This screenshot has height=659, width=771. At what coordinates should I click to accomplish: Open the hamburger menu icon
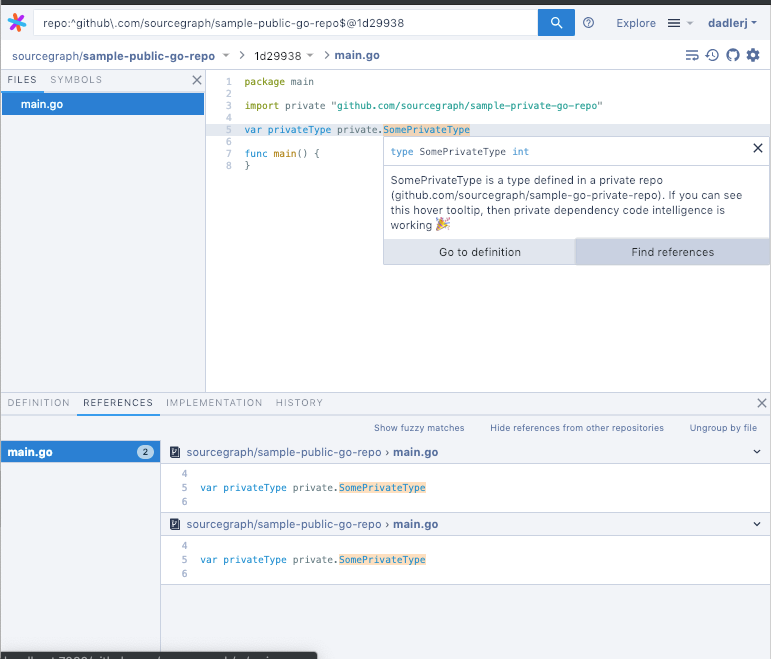click(x=674, y=23)
